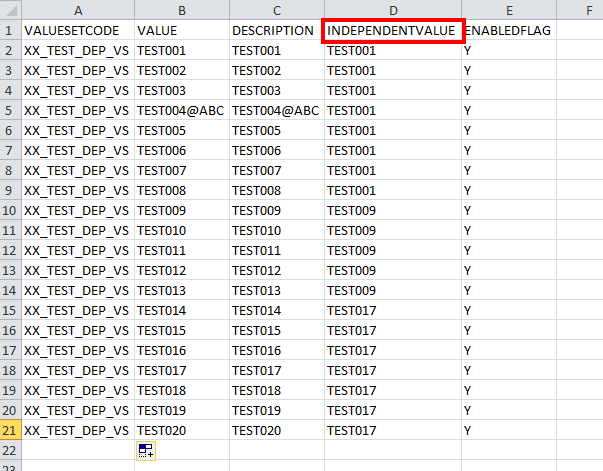Viewport: 603px width, 471px height.
Task: Select cell B5 containing TEST004@ABC
Action: (x=182, y=110)
